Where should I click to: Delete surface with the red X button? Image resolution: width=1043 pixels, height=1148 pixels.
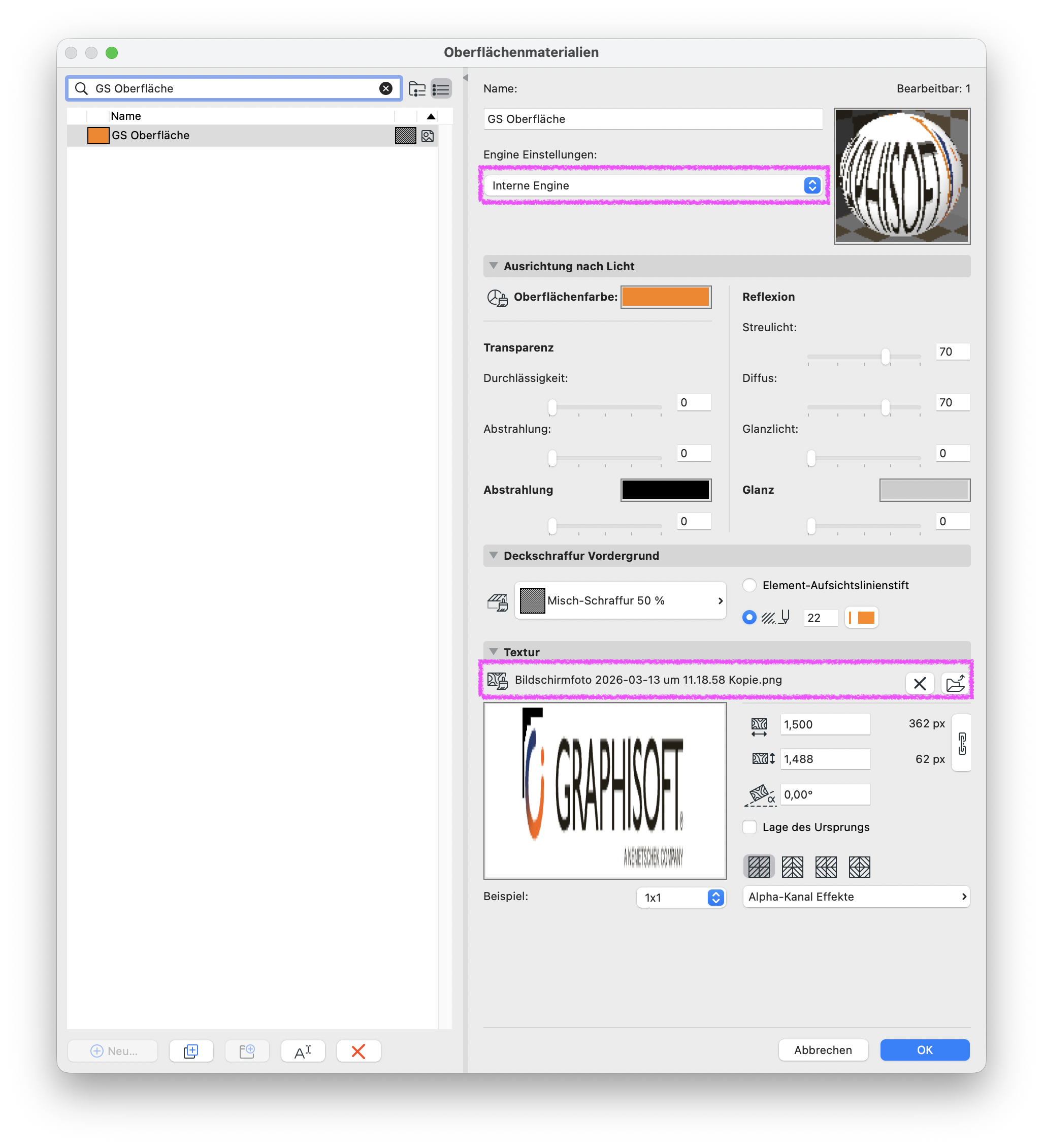[x=358, y=1050]
